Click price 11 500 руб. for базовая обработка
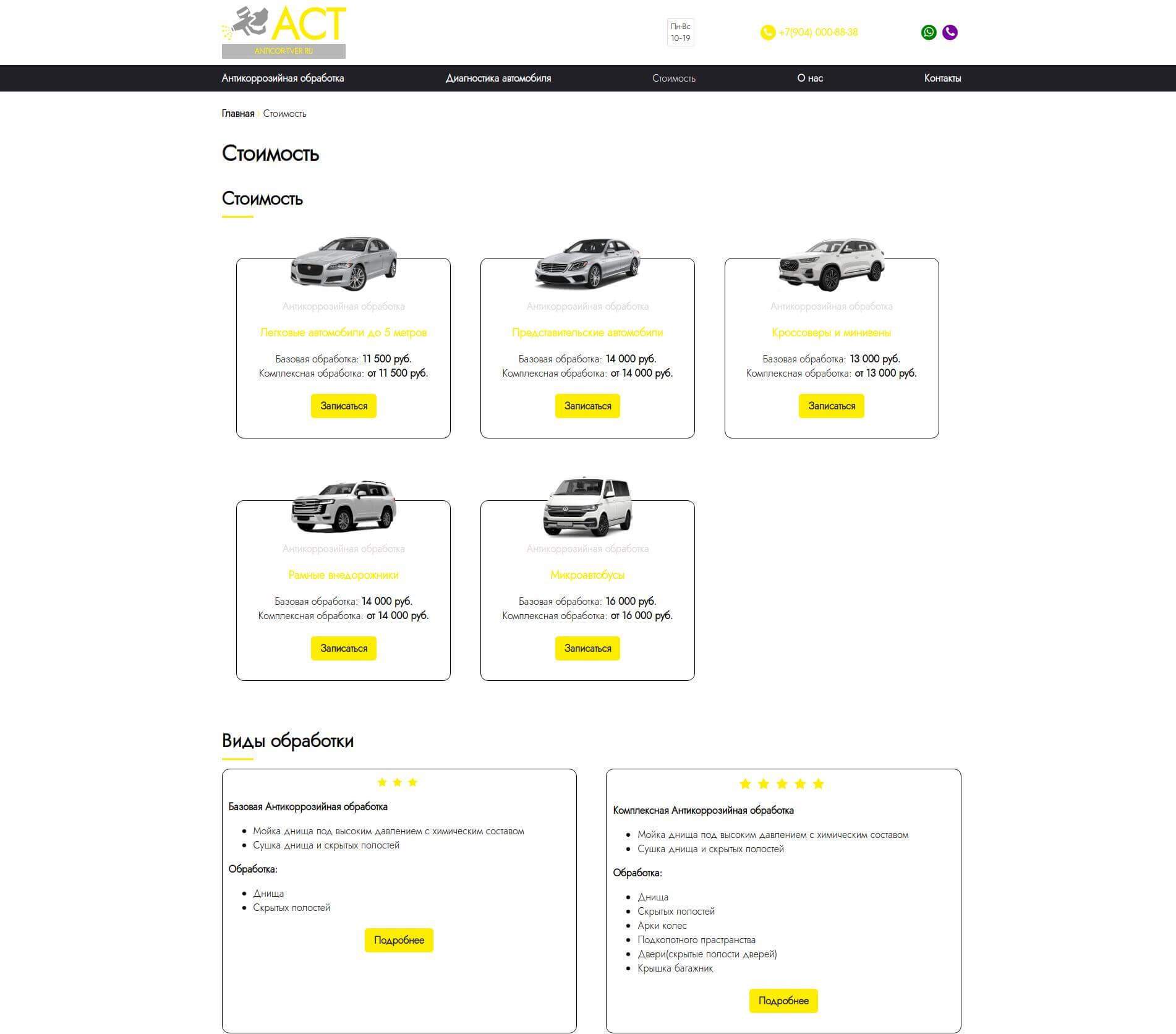The height and width of the screenshot is (1034, 1176). 387,359
